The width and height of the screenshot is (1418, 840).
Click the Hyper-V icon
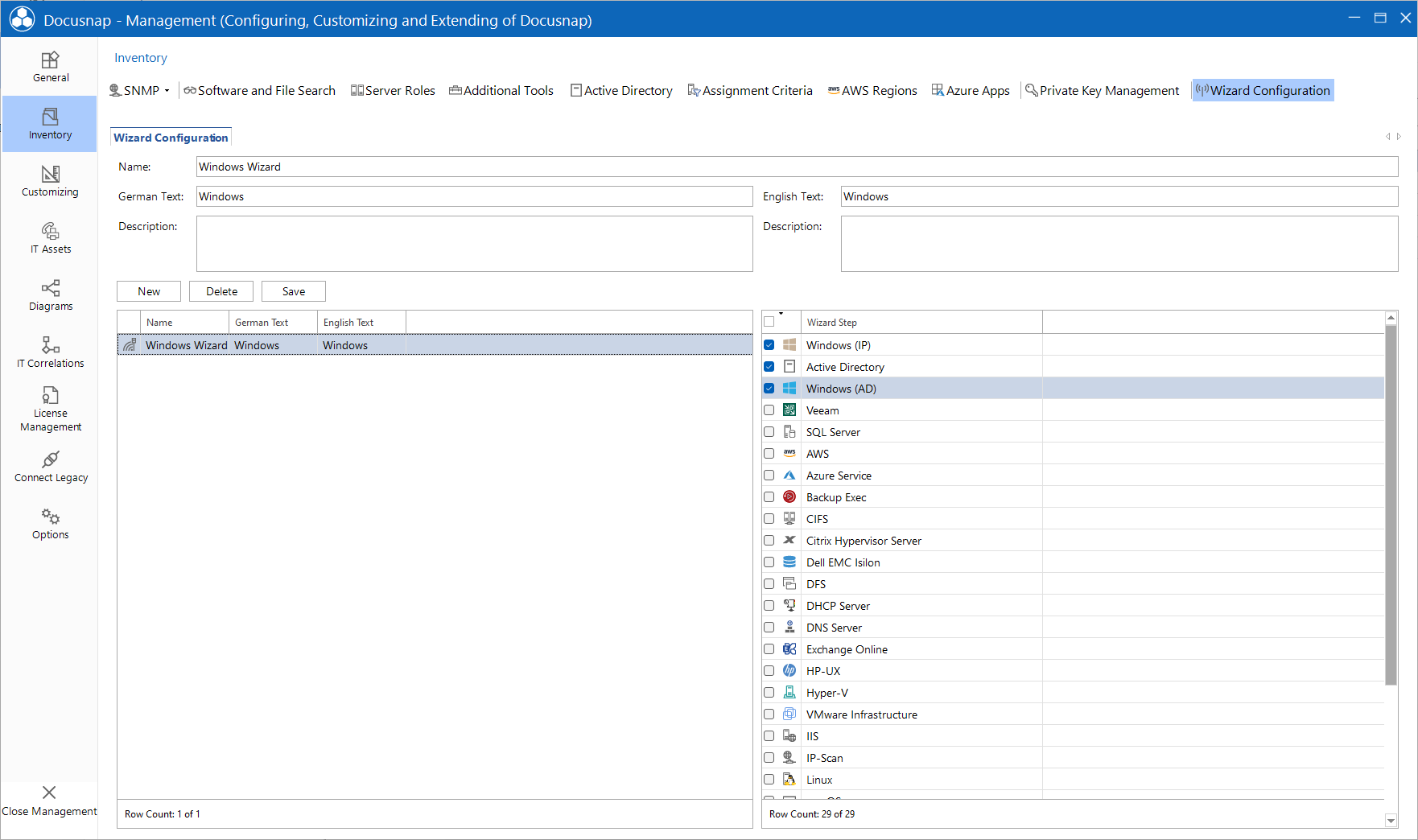point(789,693)
